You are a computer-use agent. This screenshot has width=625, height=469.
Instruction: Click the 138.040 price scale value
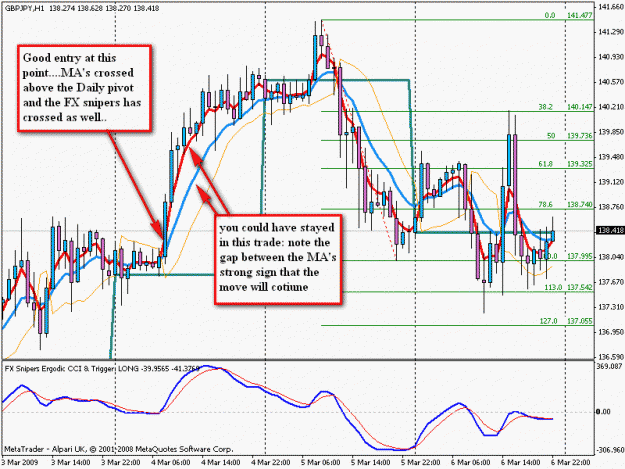pyautogui.click(x=611, y=257)
